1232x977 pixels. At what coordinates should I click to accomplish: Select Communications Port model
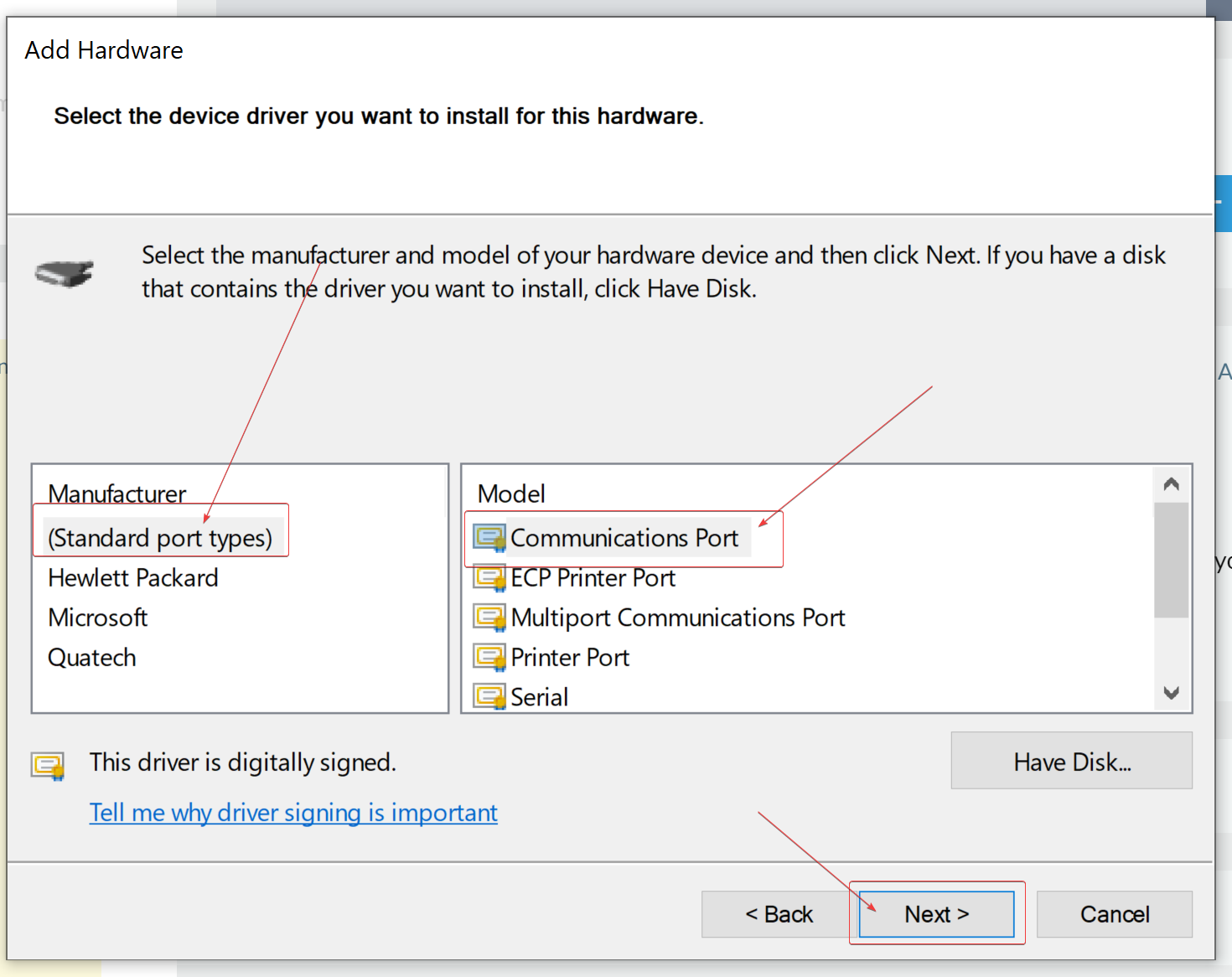[624, 538]
